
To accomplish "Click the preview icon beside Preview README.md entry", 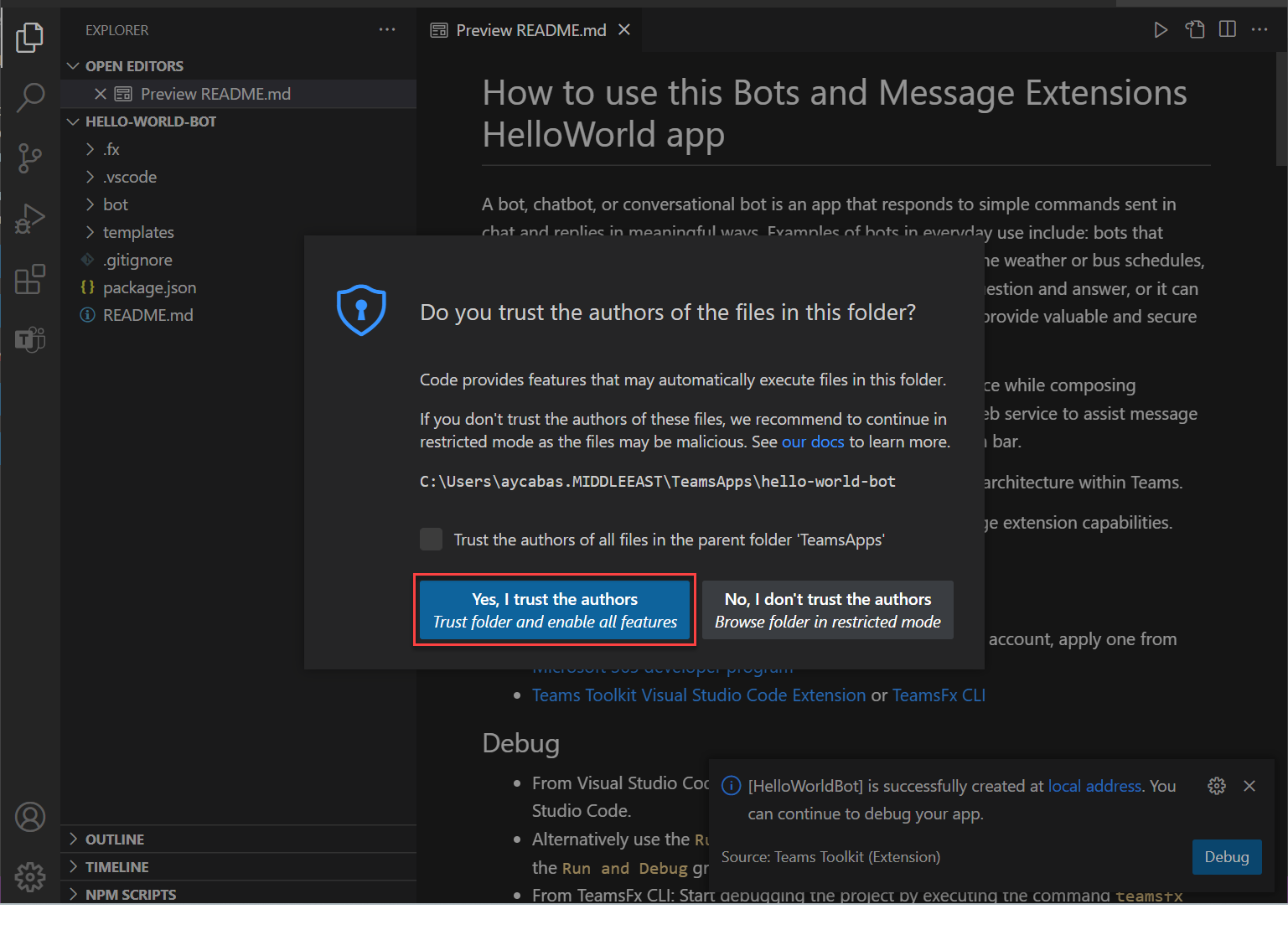I will click(123, 94).
